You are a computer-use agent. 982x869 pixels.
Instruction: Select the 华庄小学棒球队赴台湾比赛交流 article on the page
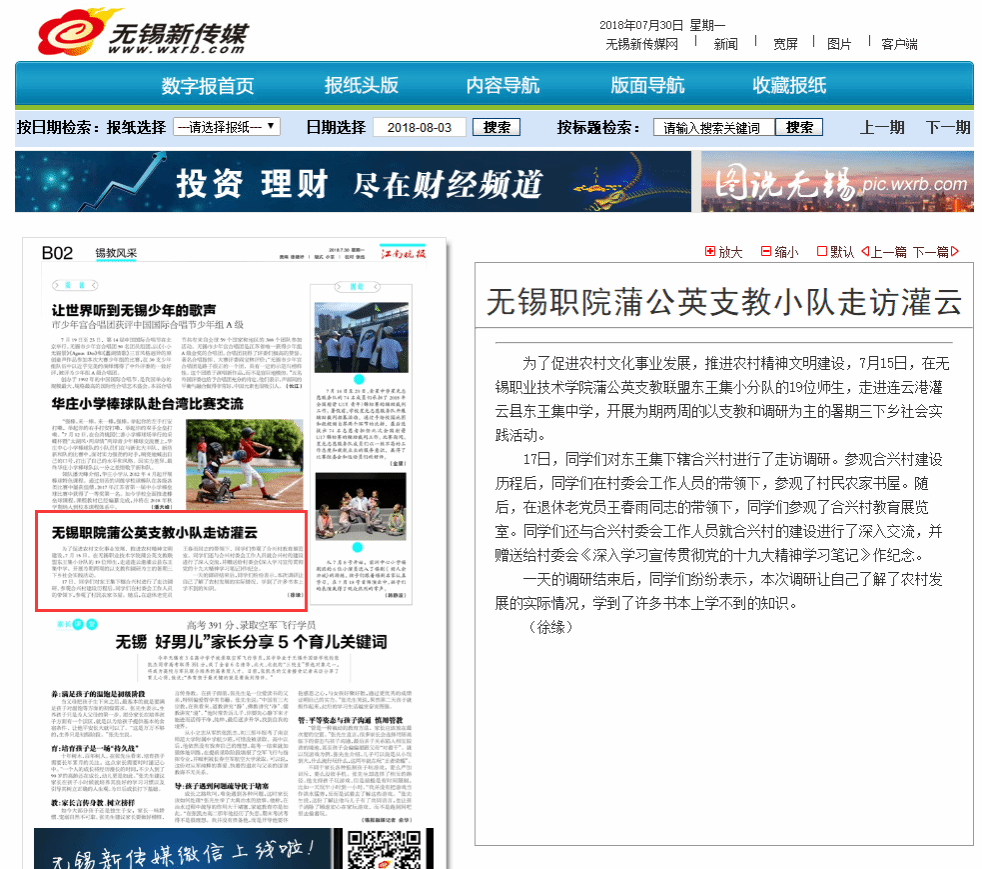[147, 404]
